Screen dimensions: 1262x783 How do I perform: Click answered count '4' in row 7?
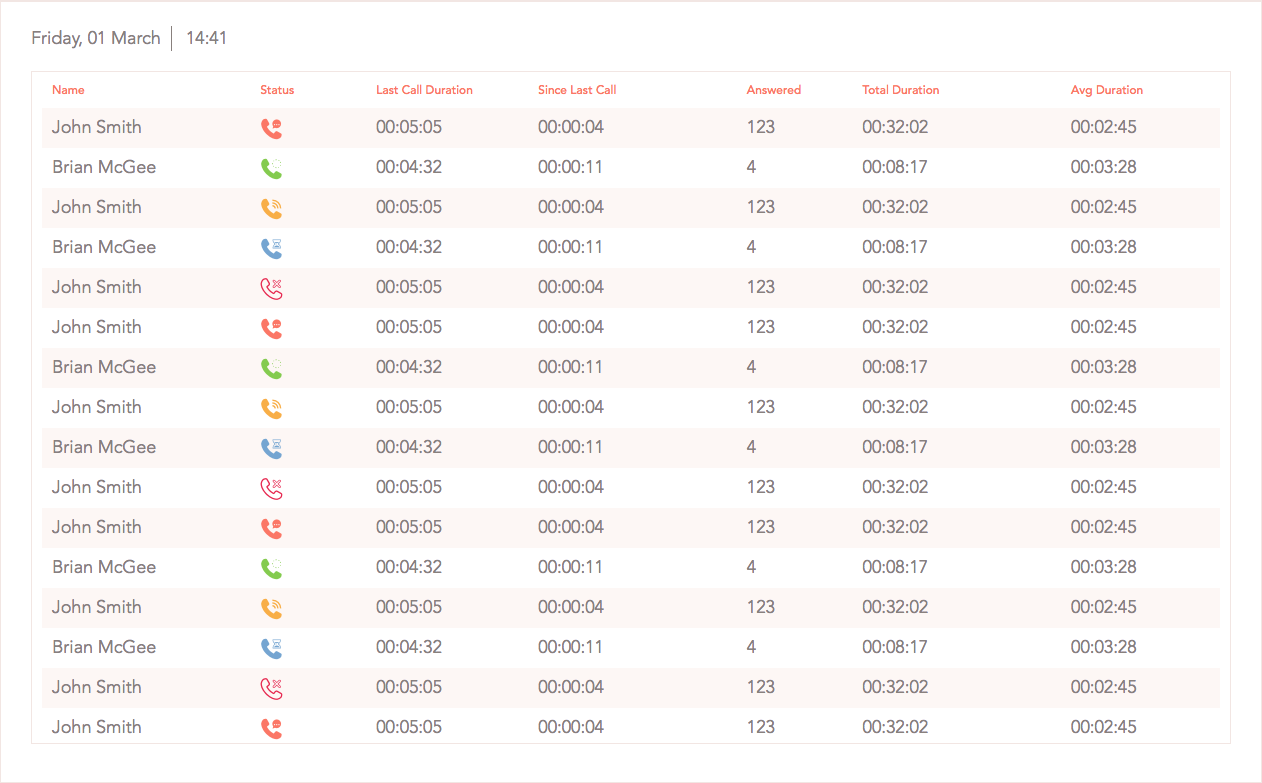click(751, 367)
